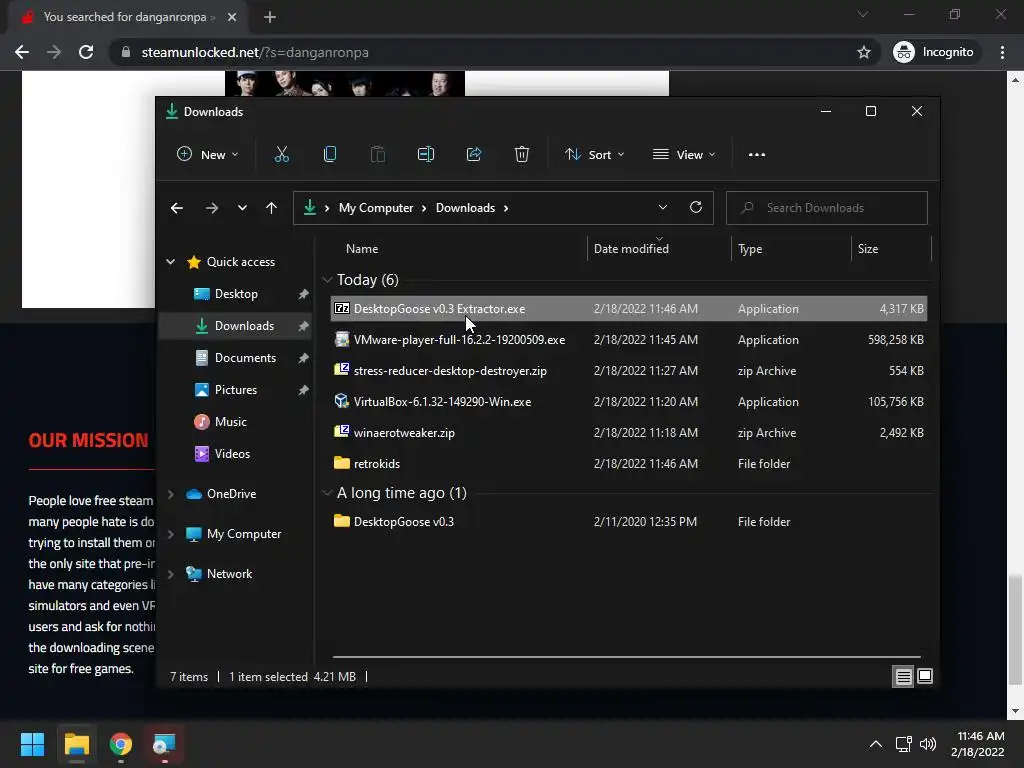Select the retrokids folder
The image size is (1024, 768).
tap(628, 464)
